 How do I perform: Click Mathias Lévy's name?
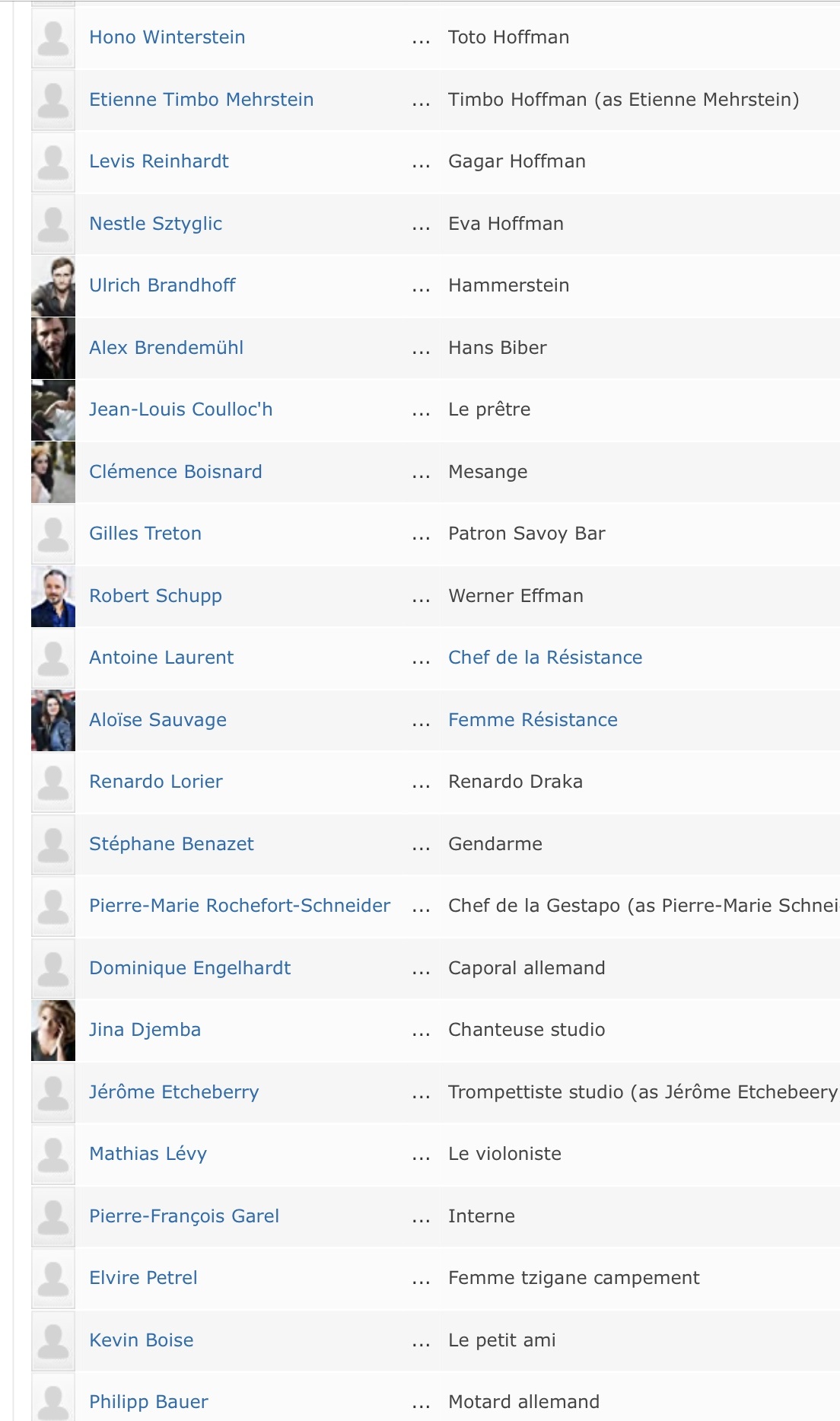[x=148, y=1154]
